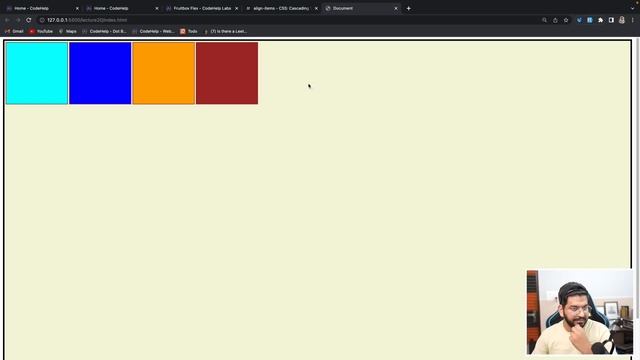Image resolution: width=640 pixels, height=360 pixels.
Task: Expand the tab search chevron
Action: click(x=632, y=8)
